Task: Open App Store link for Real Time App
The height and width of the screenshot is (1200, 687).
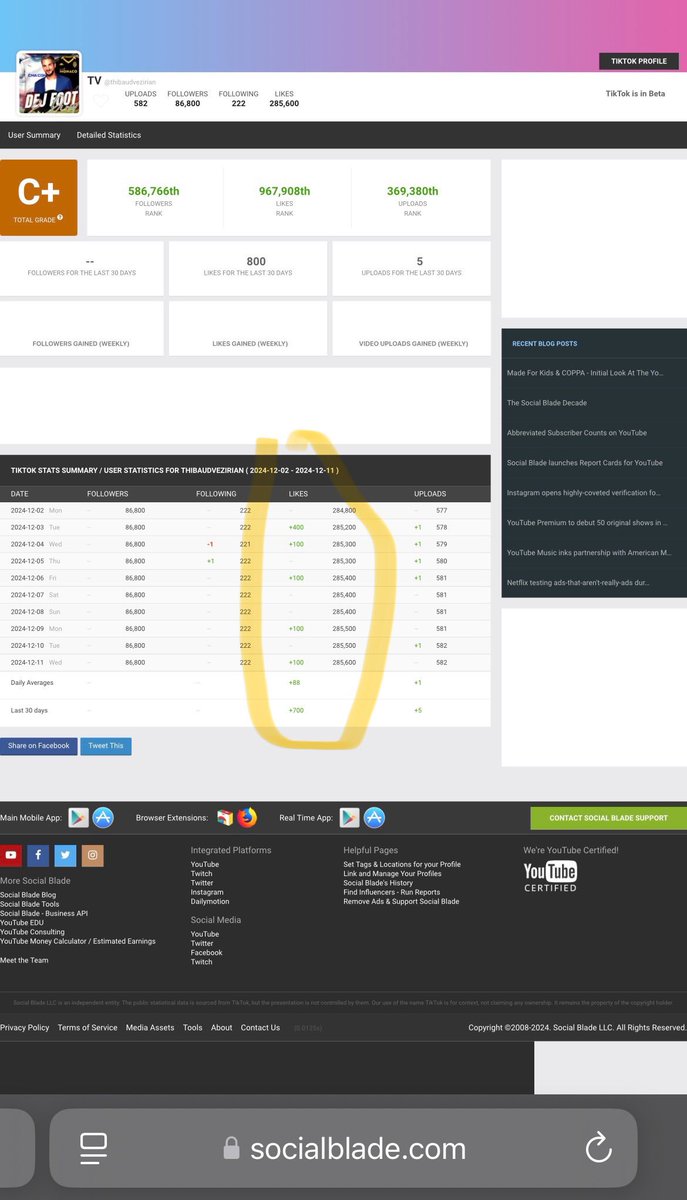Action: pyautogui.click(x=374, y=818)
